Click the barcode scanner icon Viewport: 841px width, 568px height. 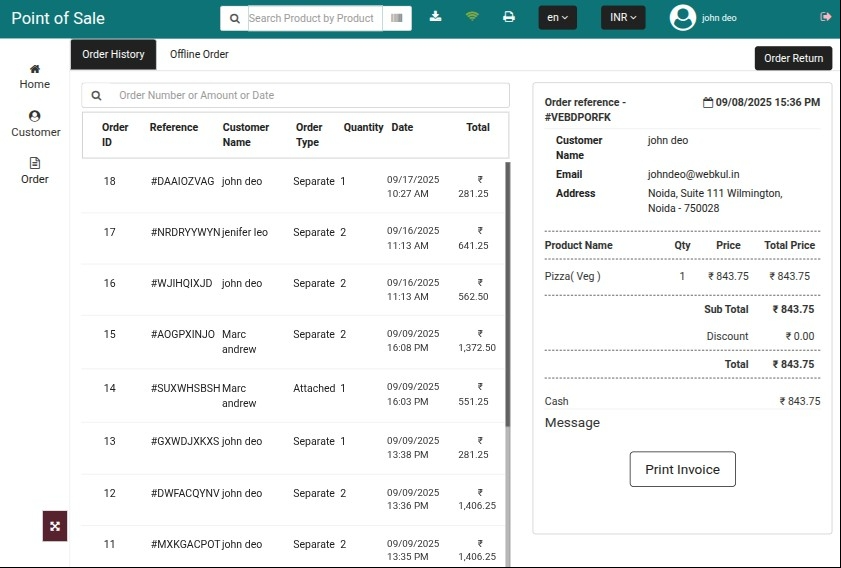tap(397, 18)
